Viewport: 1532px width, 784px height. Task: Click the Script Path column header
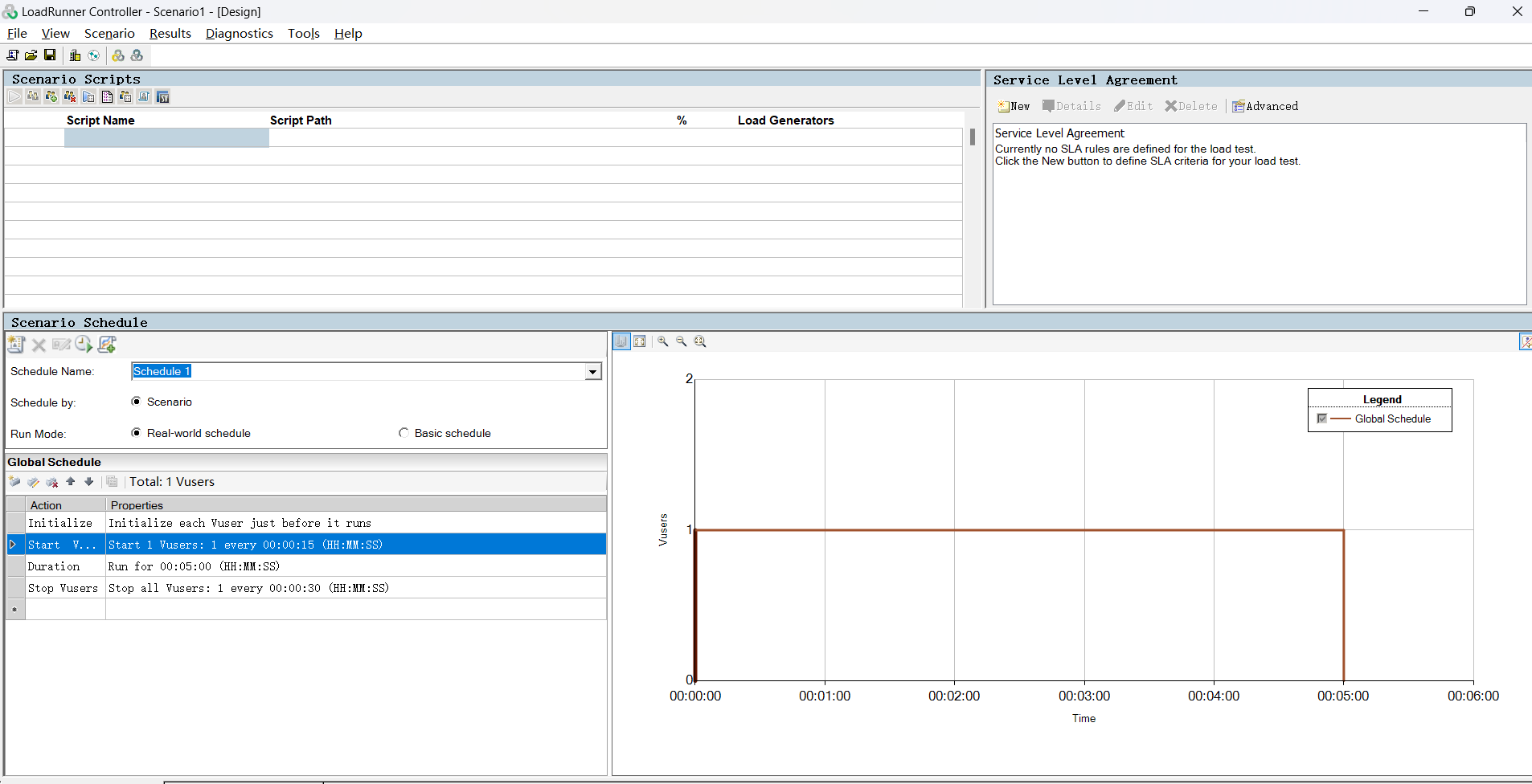(301, 120)
